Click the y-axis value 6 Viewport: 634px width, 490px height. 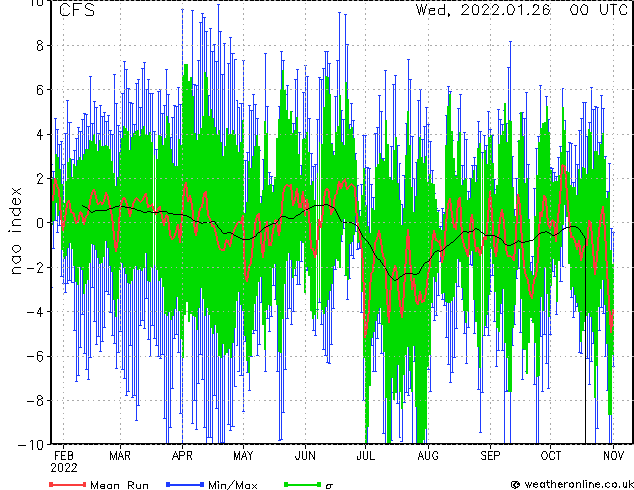pos(40,90)
